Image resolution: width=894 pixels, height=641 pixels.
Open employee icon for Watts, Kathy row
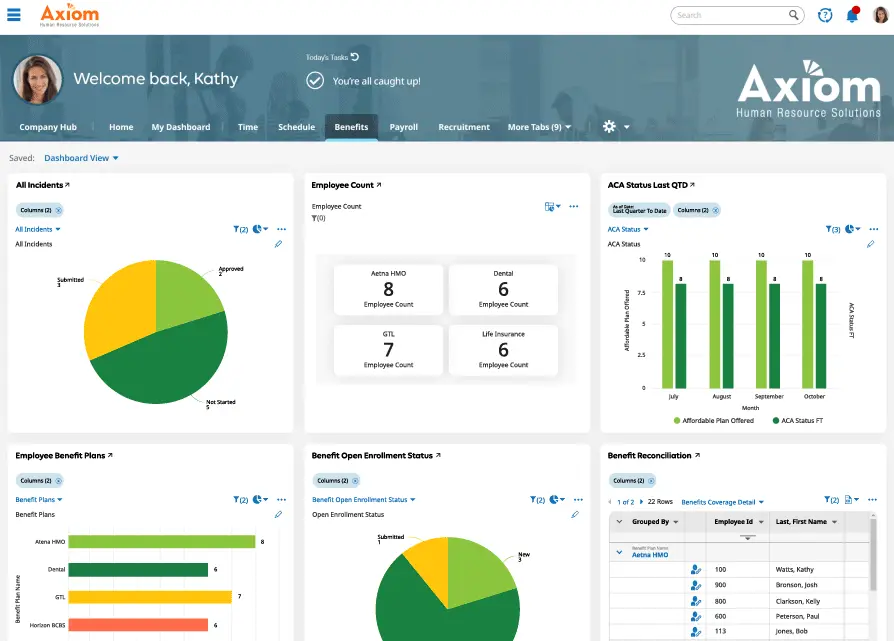point(696,569)
